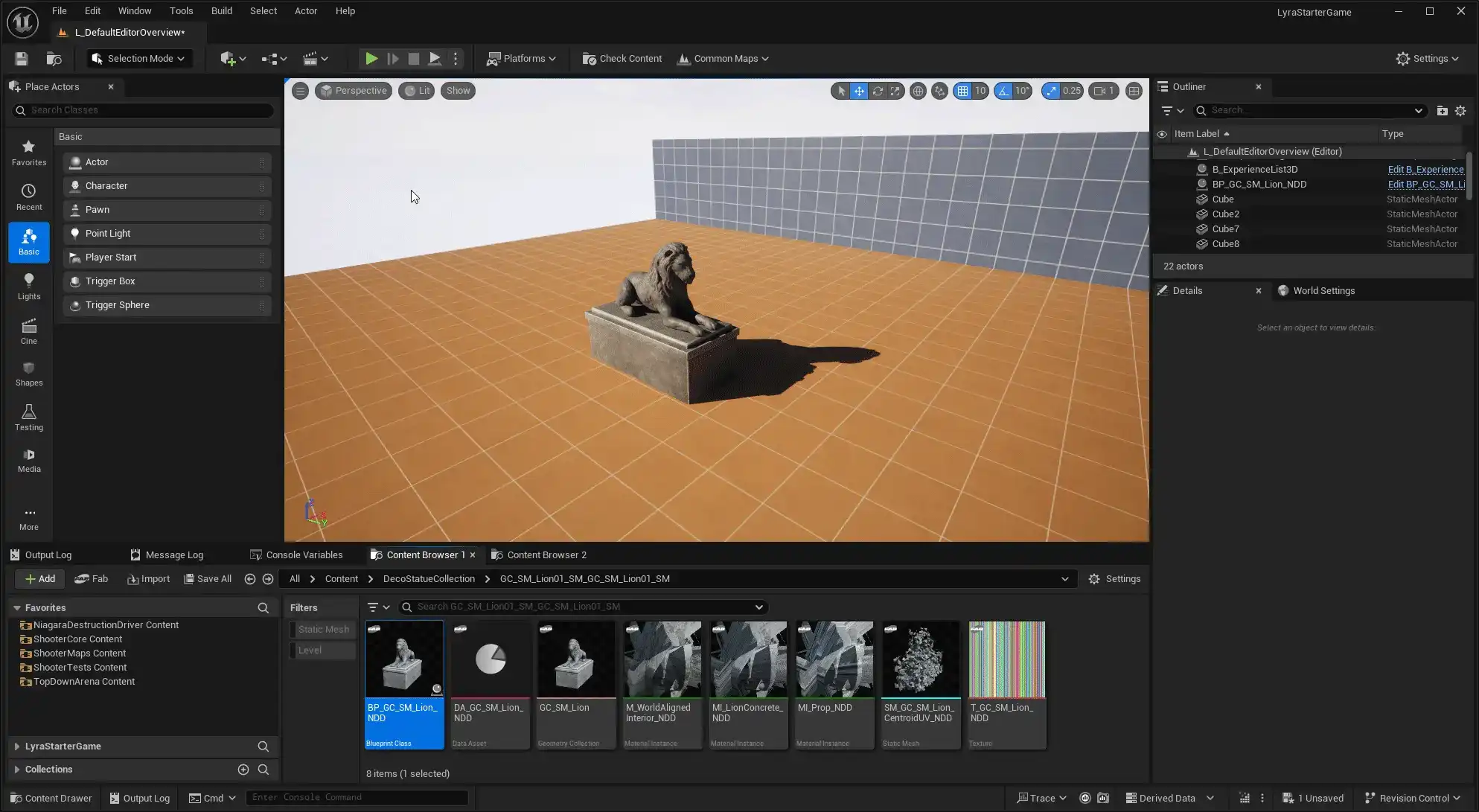Click the viewport hamburger options icon
The image size is (1479, 812).
[300, 91]
